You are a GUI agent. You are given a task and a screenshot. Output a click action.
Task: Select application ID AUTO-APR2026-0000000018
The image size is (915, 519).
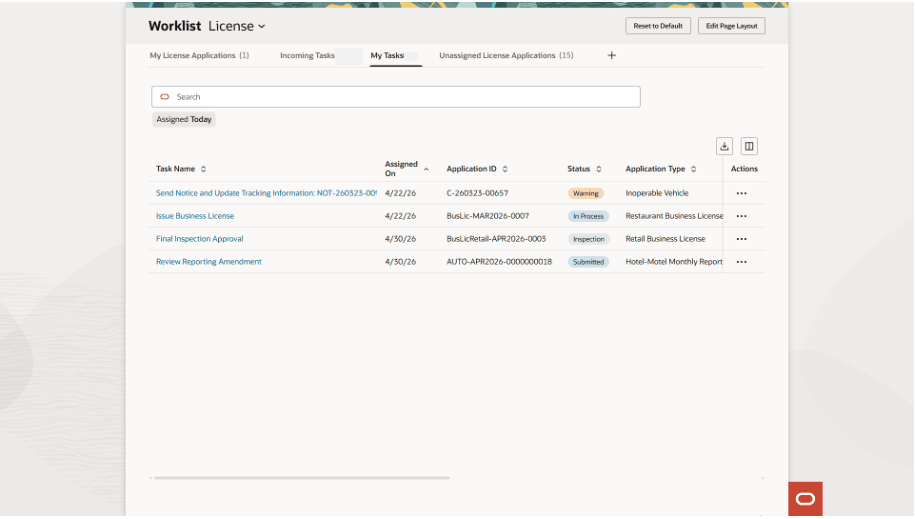(x=499, y=262)
